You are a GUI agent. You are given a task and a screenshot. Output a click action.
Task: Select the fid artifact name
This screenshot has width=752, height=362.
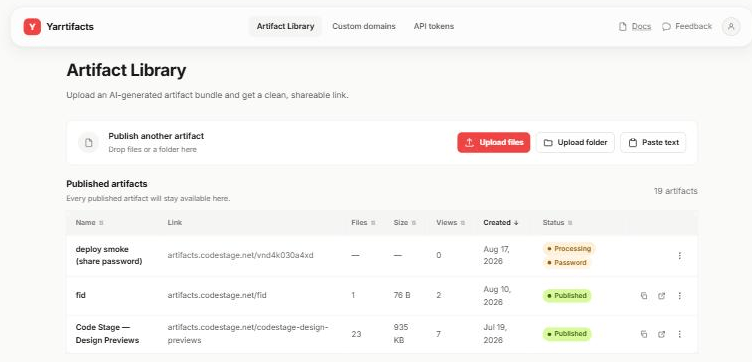(81, 295)
